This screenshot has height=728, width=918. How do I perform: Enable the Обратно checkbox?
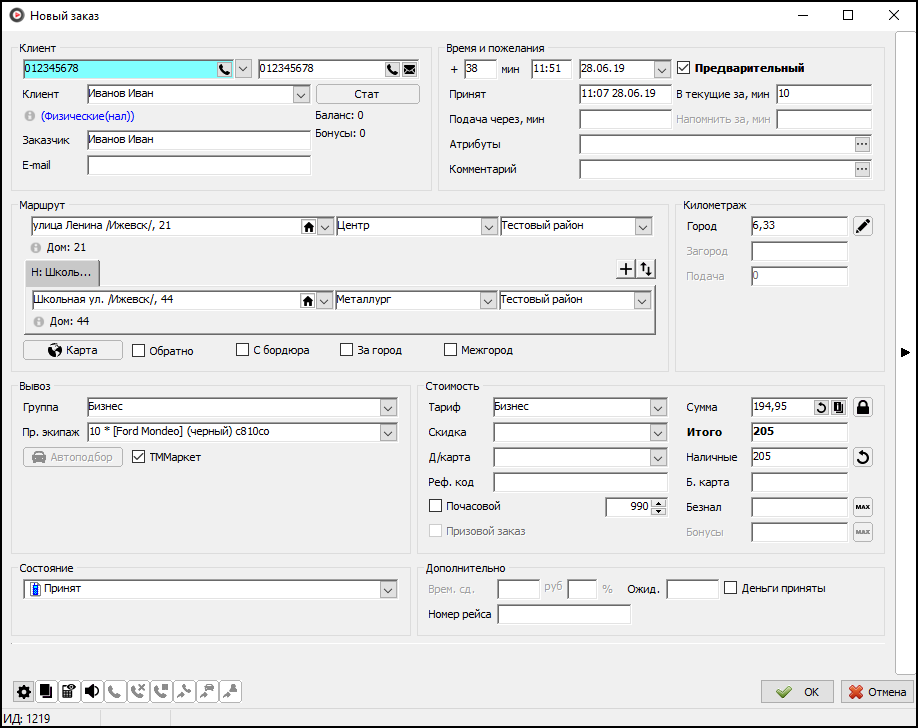pos(139,351)
